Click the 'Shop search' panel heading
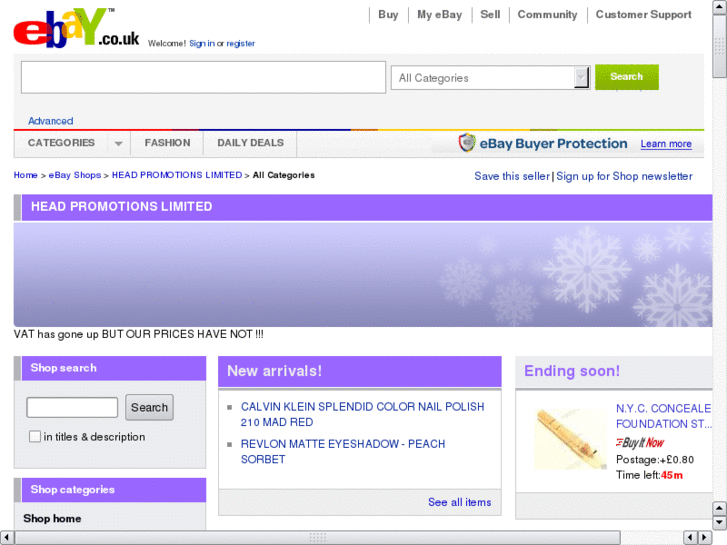727x545 pixels. coord(64,368)
